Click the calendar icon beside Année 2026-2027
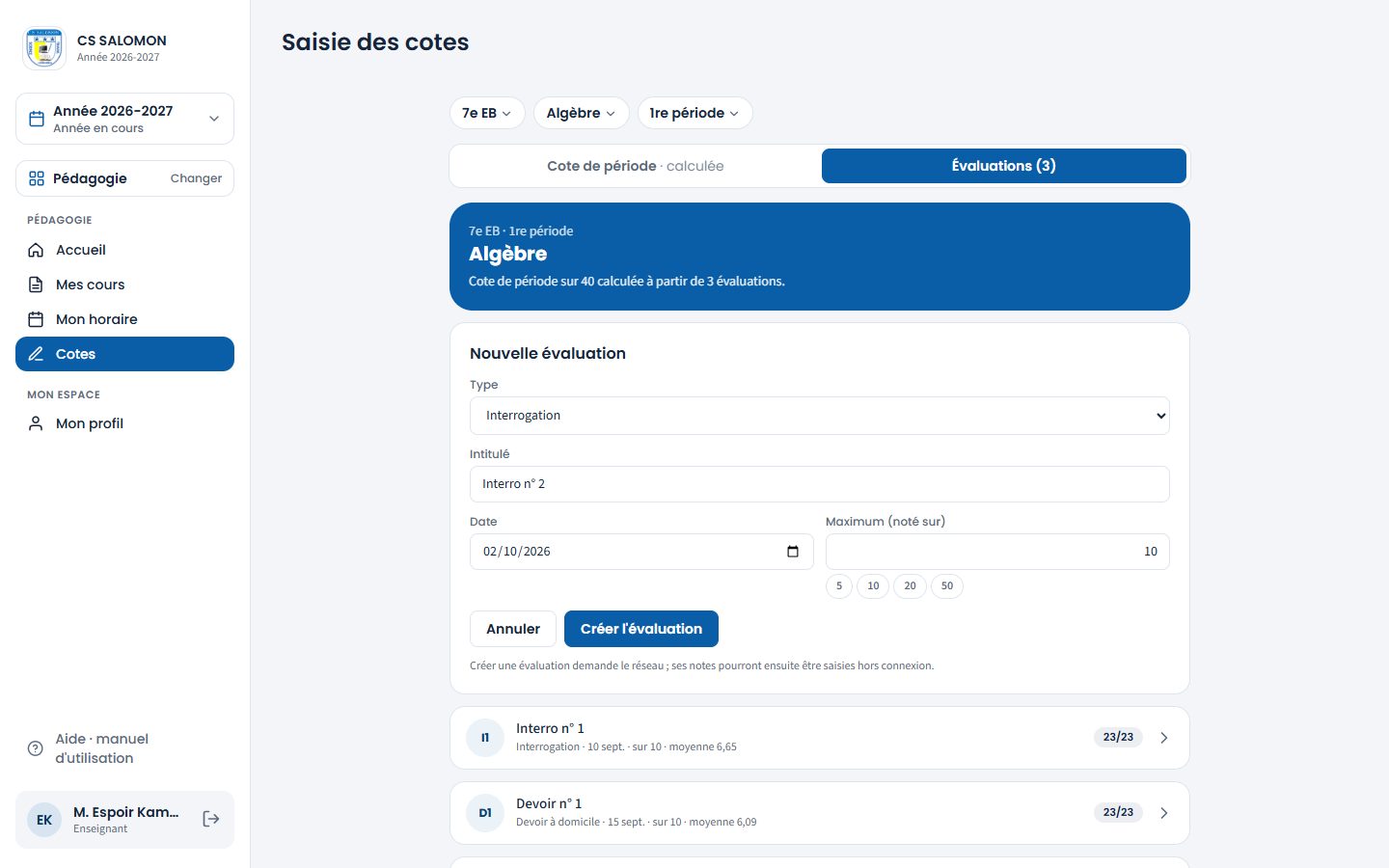Image resolution: width=1389 pixels, height=868 pixels. point(37,119)
